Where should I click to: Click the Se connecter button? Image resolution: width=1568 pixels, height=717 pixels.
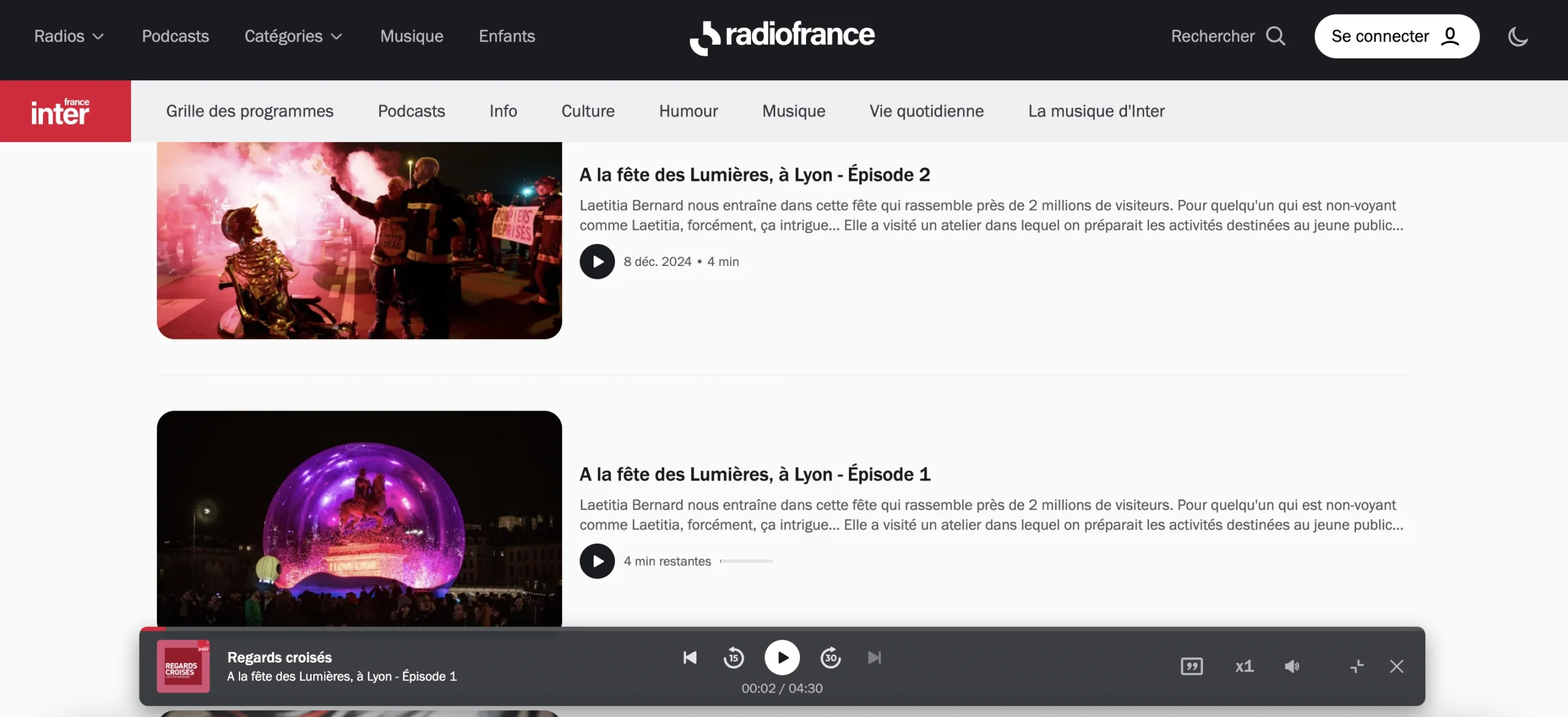[1396, 36]
